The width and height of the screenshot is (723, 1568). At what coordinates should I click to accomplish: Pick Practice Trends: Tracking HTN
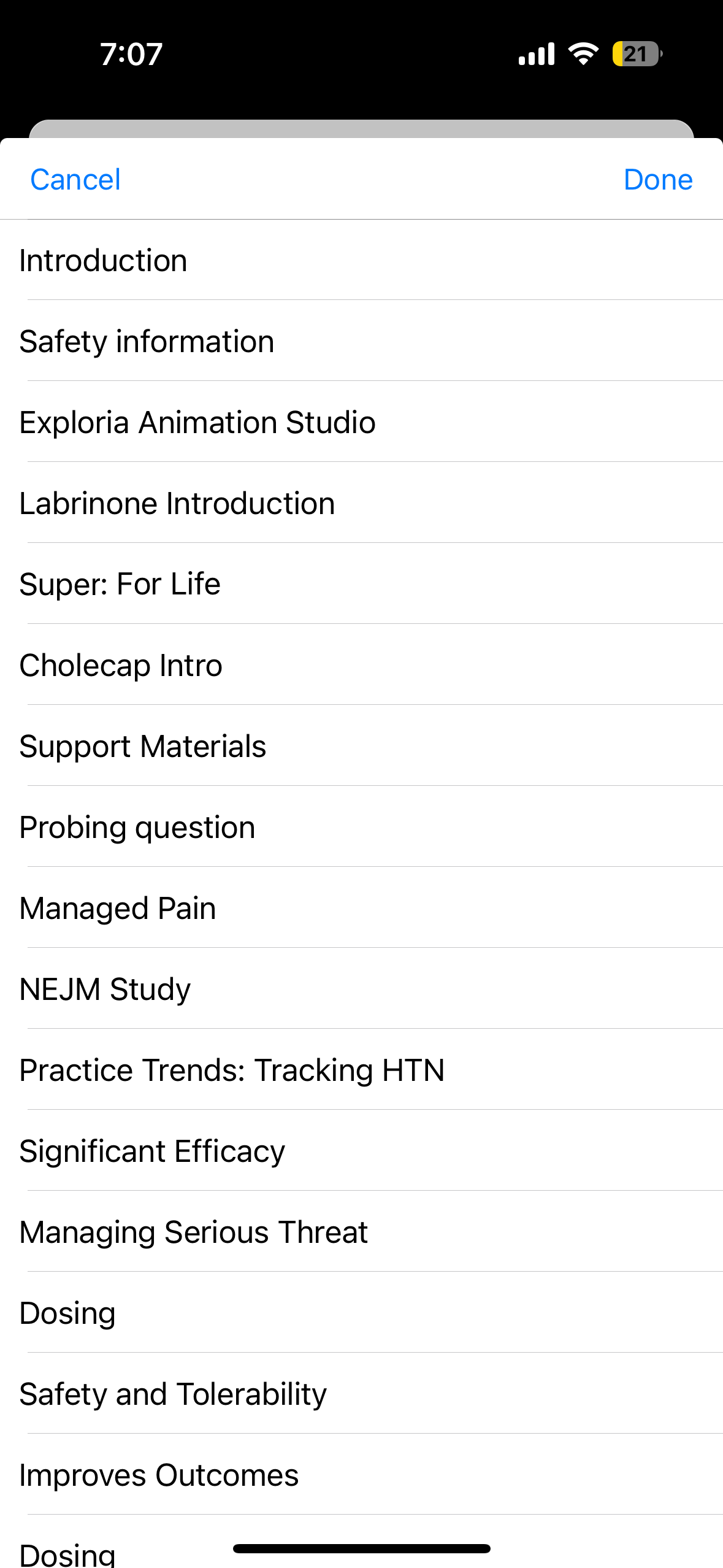click(x=231, y=1070)
